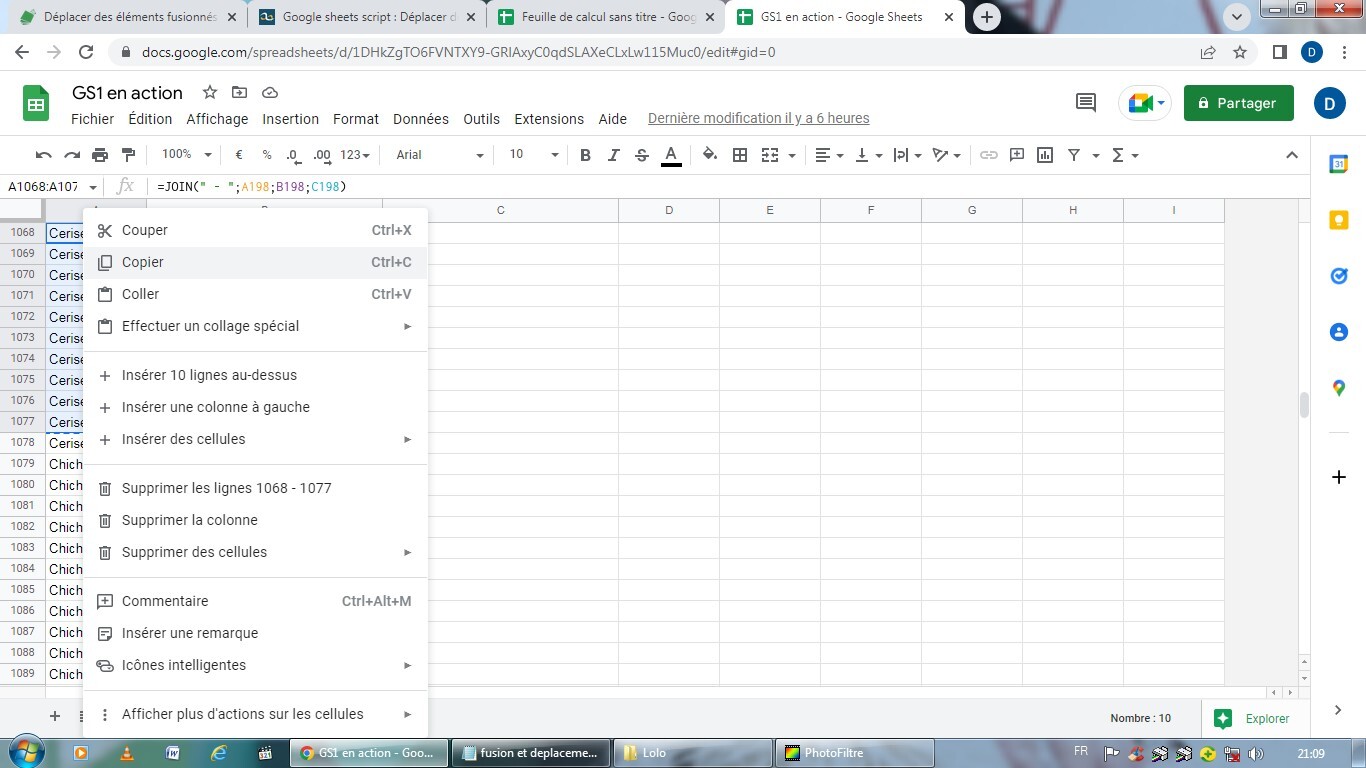
Task: Choose Copier in the context menu
Action: pyautogui.click(x=255, y=262)
